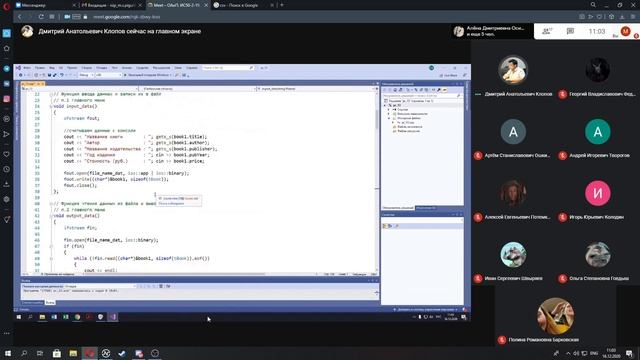Viewport: 640px width, 360px height.
Task: Open Downloads icon in Opera sidebar
Action: click(7, 184)
